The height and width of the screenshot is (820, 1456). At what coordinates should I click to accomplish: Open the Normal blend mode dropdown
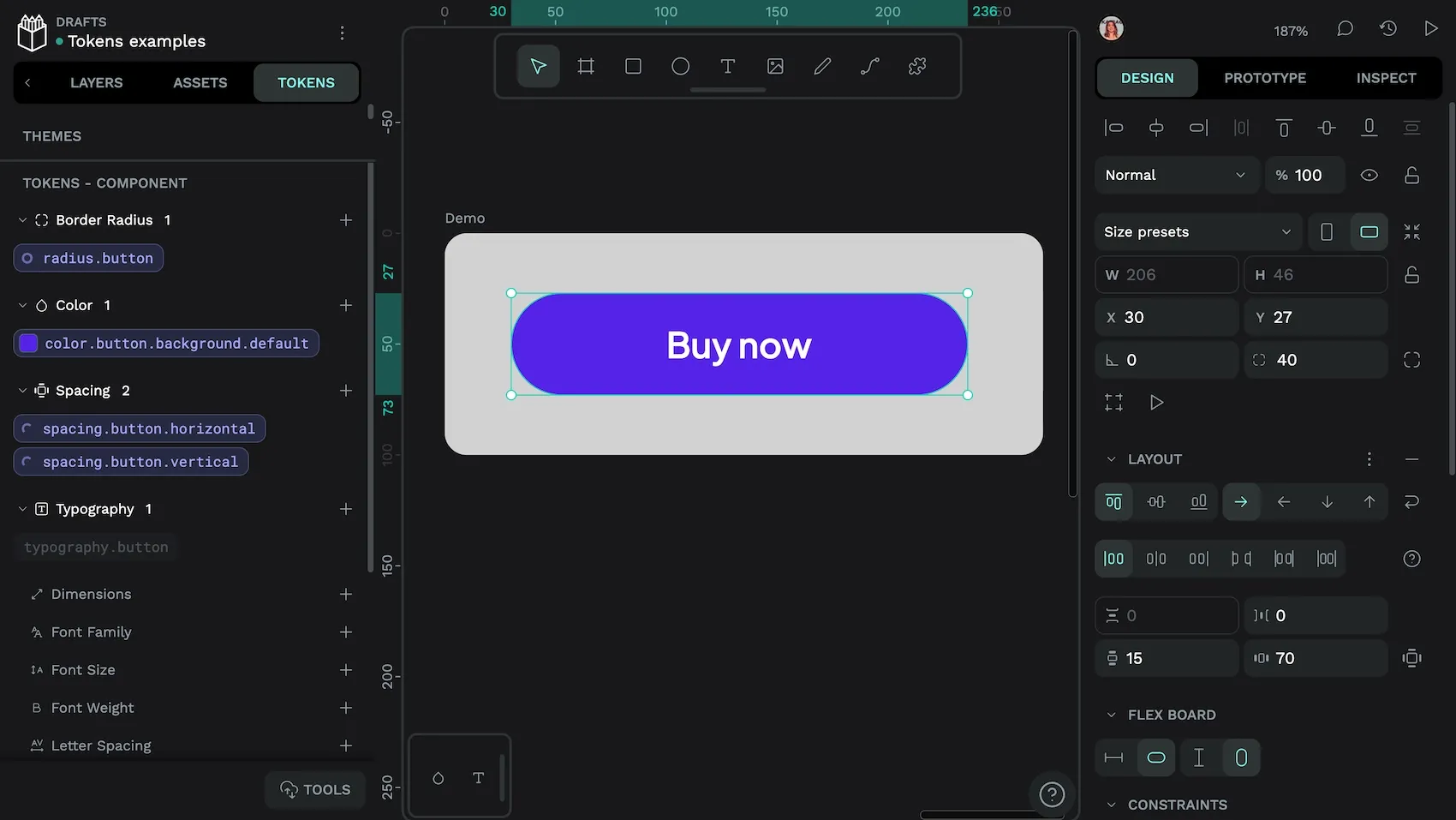click(x=1176, y=175)
